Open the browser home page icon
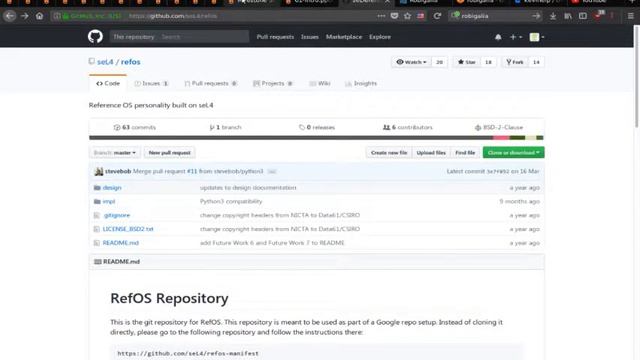Image resolution: width=640 pixels, height=360 pixels. pyautogui.click(x=39, y=16)
